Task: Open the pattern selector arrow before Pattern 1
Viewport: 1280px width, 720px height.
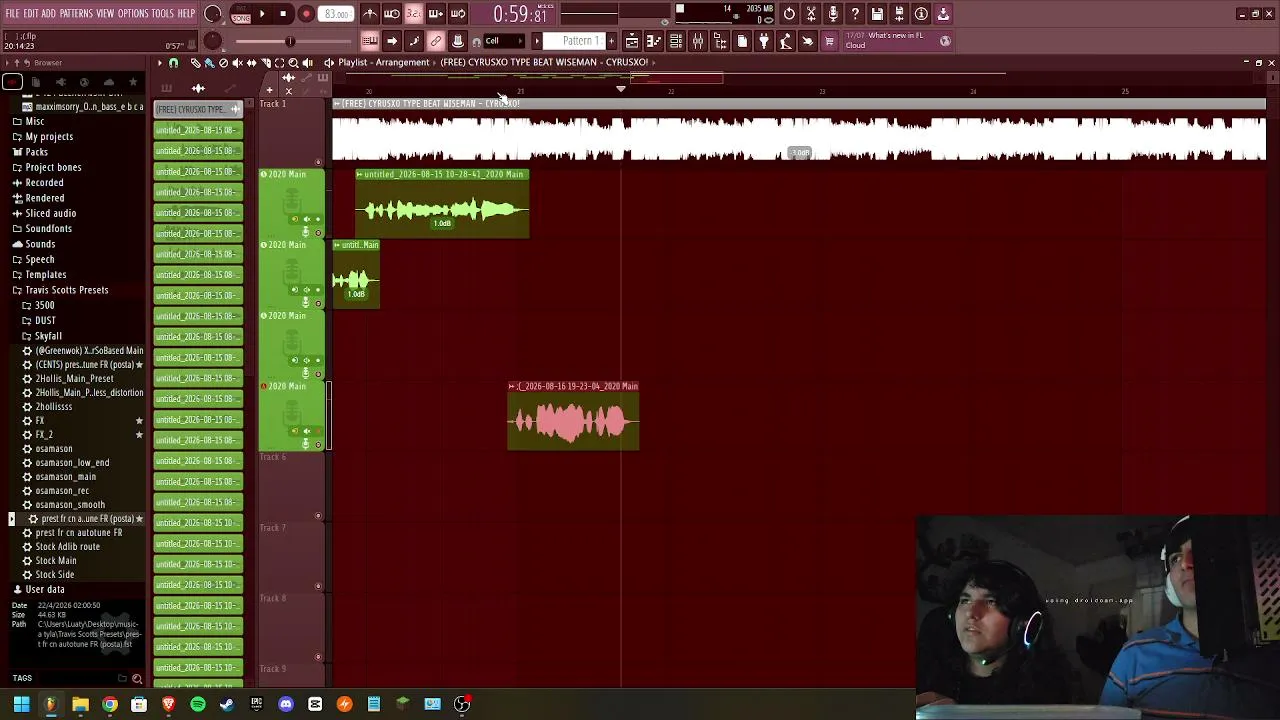Action: coord(537,41)
